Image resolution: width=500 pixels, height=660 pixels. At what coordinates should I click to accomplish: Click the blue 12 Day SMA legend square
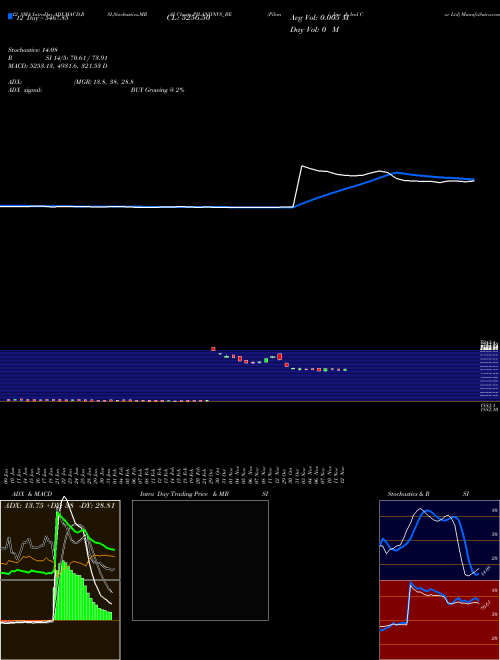pos(11,16)
